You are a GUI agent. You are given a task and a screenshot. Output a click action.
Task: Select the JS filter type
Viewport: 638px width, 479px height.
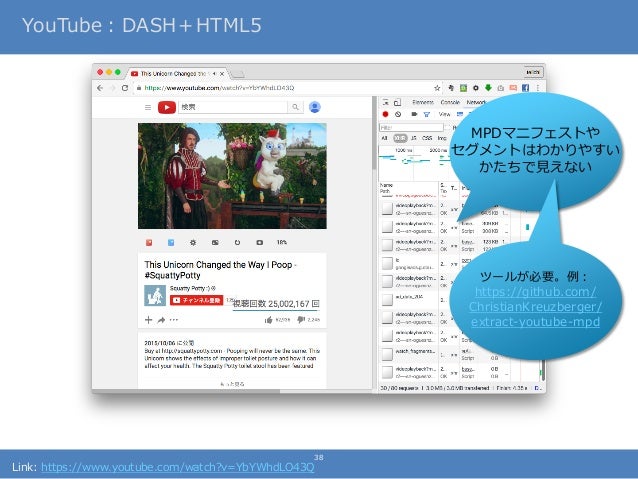[x=413, y=138]
